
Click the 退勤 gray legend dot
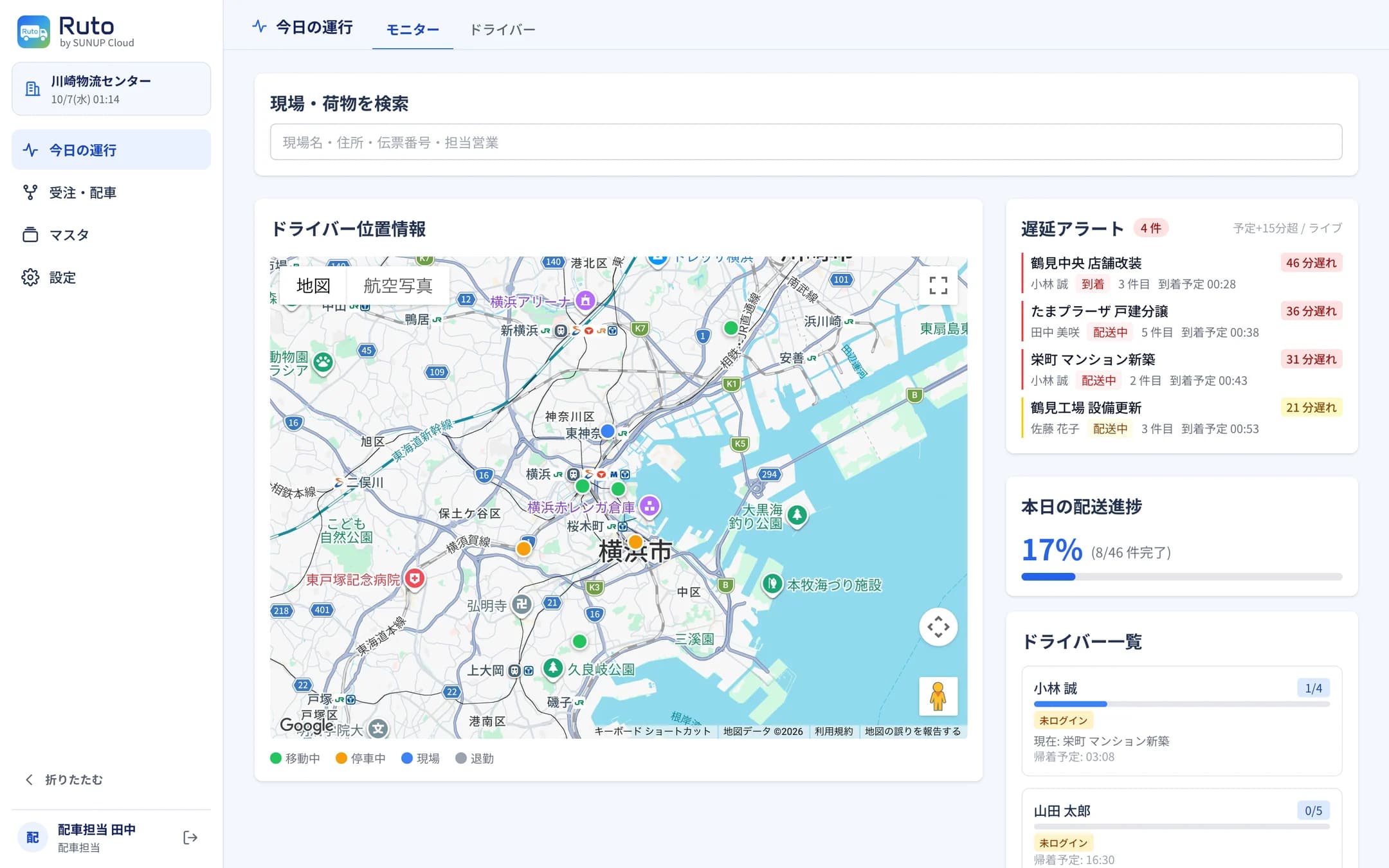click(461, 758)
